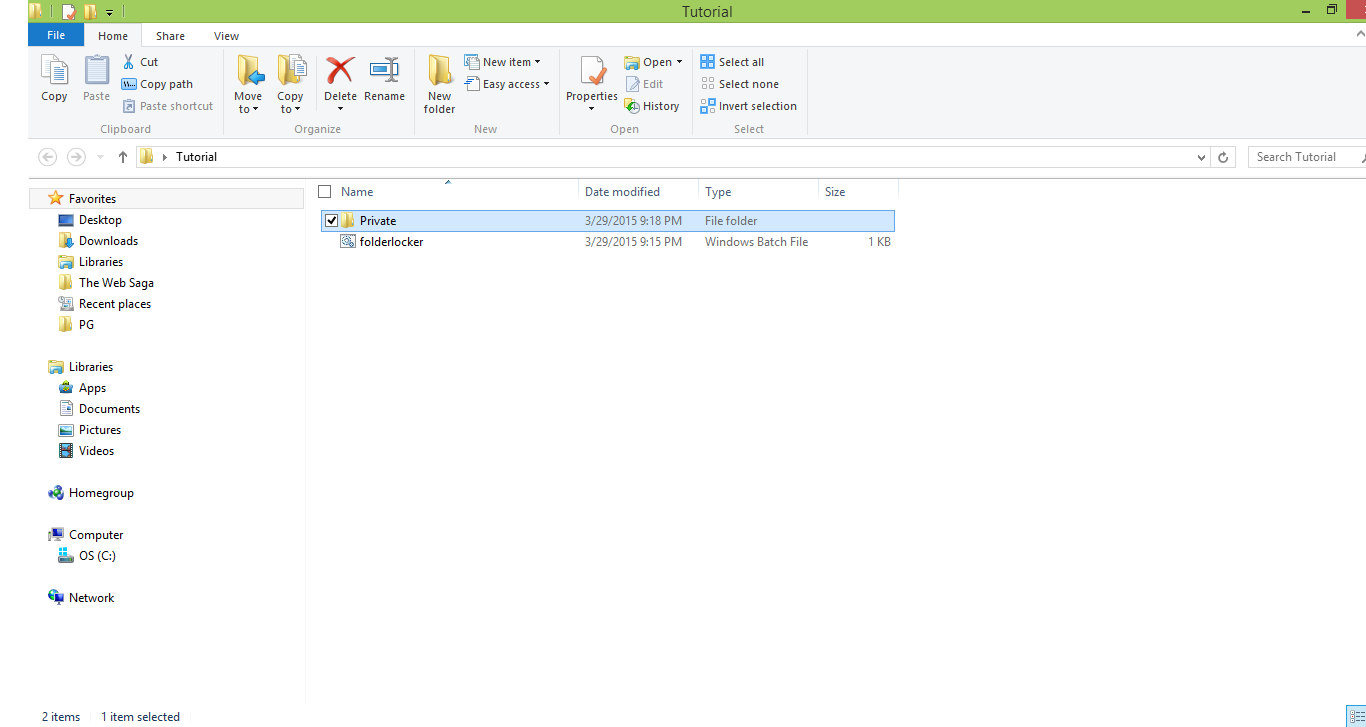Open file History using the History icon
The width and height of the screenshot is (1366, 727).
[653, 105]
